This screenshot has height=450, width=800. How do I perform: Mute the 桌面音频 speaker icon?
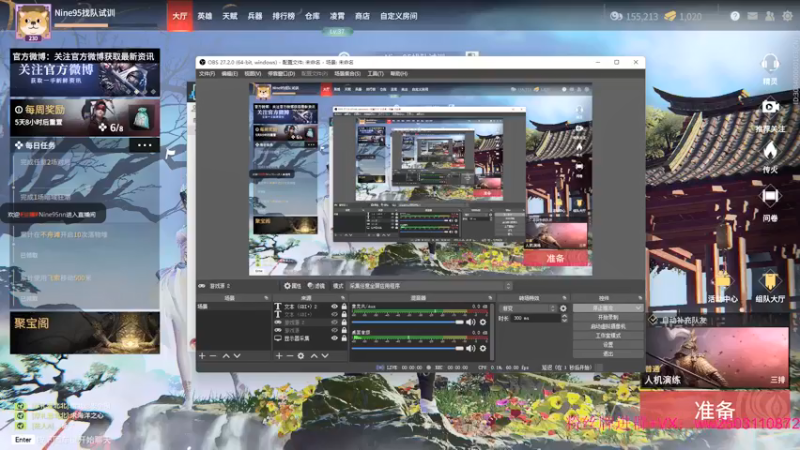click(470, 348)
